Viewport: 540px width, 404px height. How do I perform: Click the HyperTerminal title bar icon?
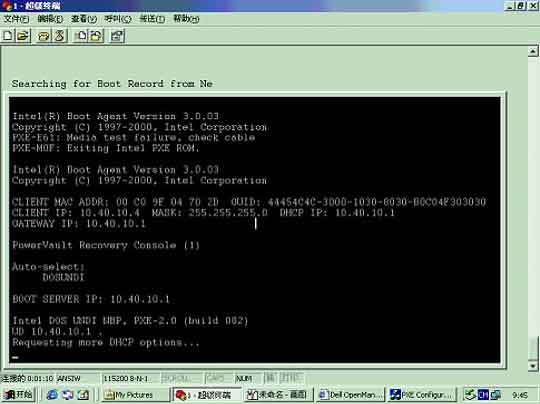(x=7, y=6)
